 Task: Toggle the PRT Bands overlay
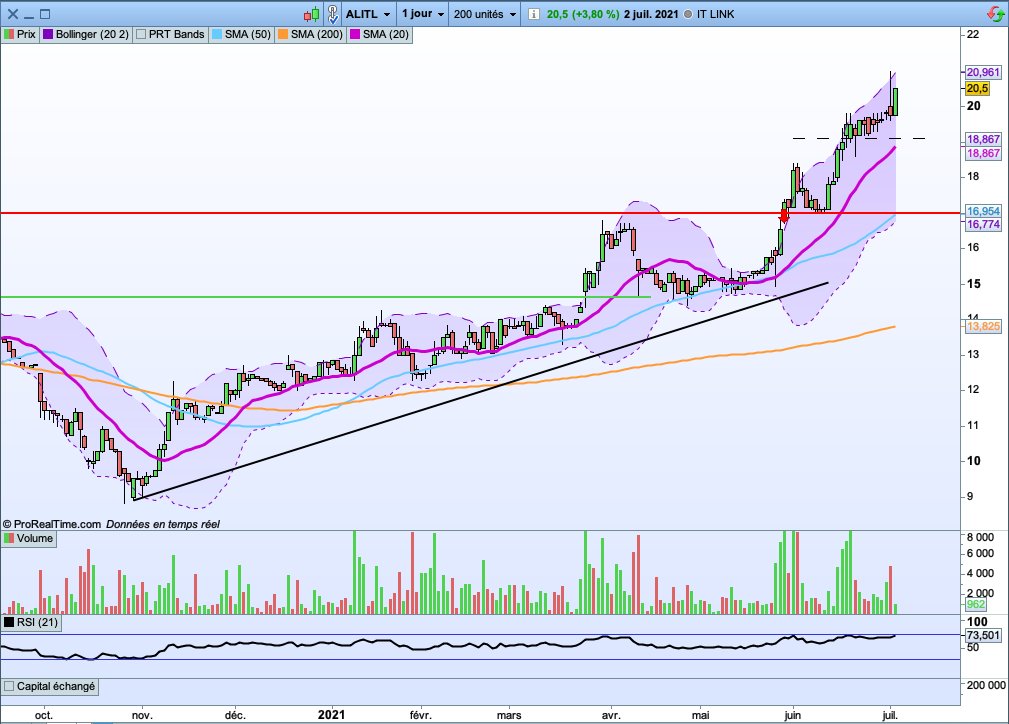tap(143, 33)
